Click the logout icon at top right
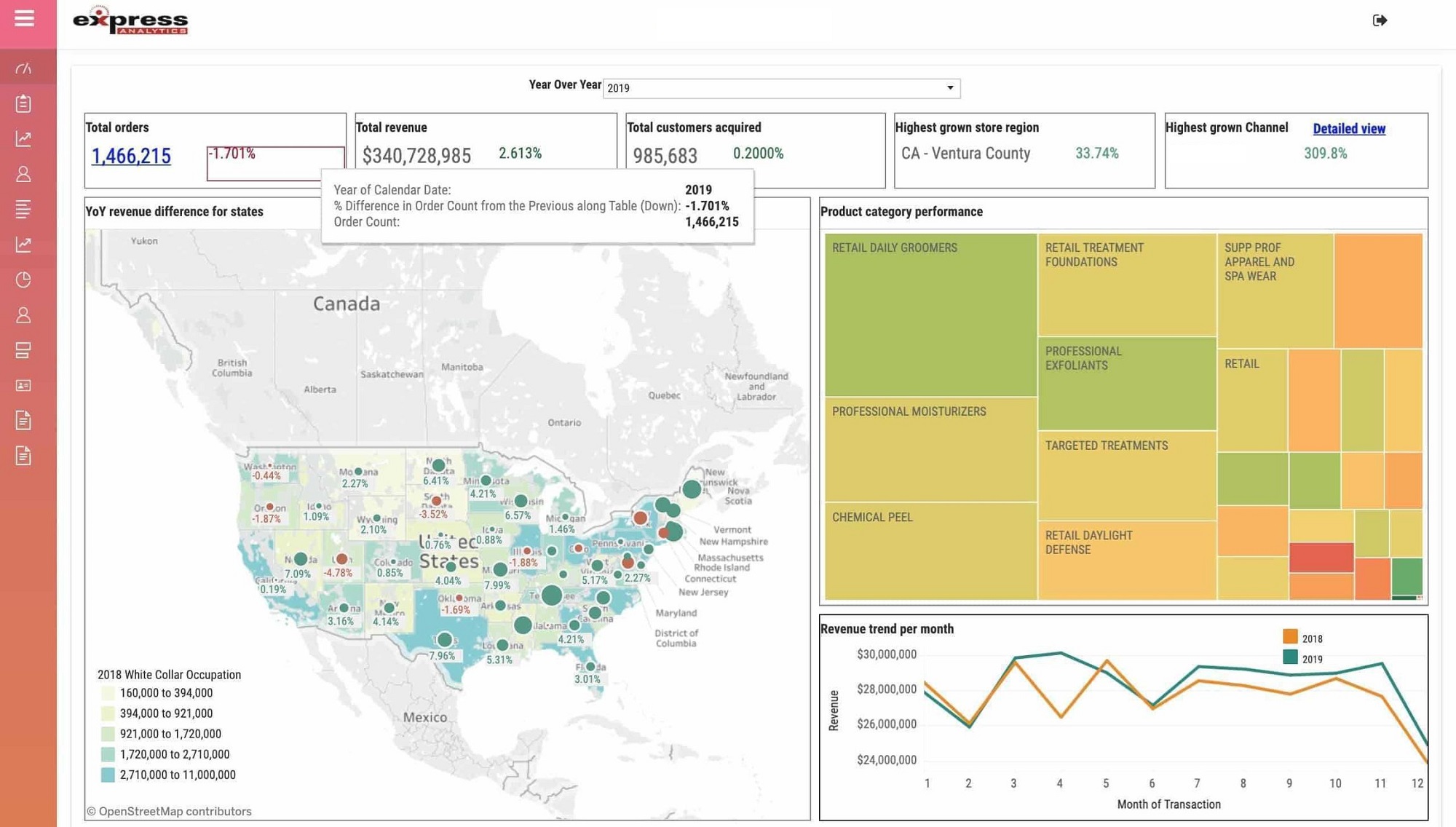This screenshot has height=827, width=1456. pyautogui.click(x=1380, y=20)
